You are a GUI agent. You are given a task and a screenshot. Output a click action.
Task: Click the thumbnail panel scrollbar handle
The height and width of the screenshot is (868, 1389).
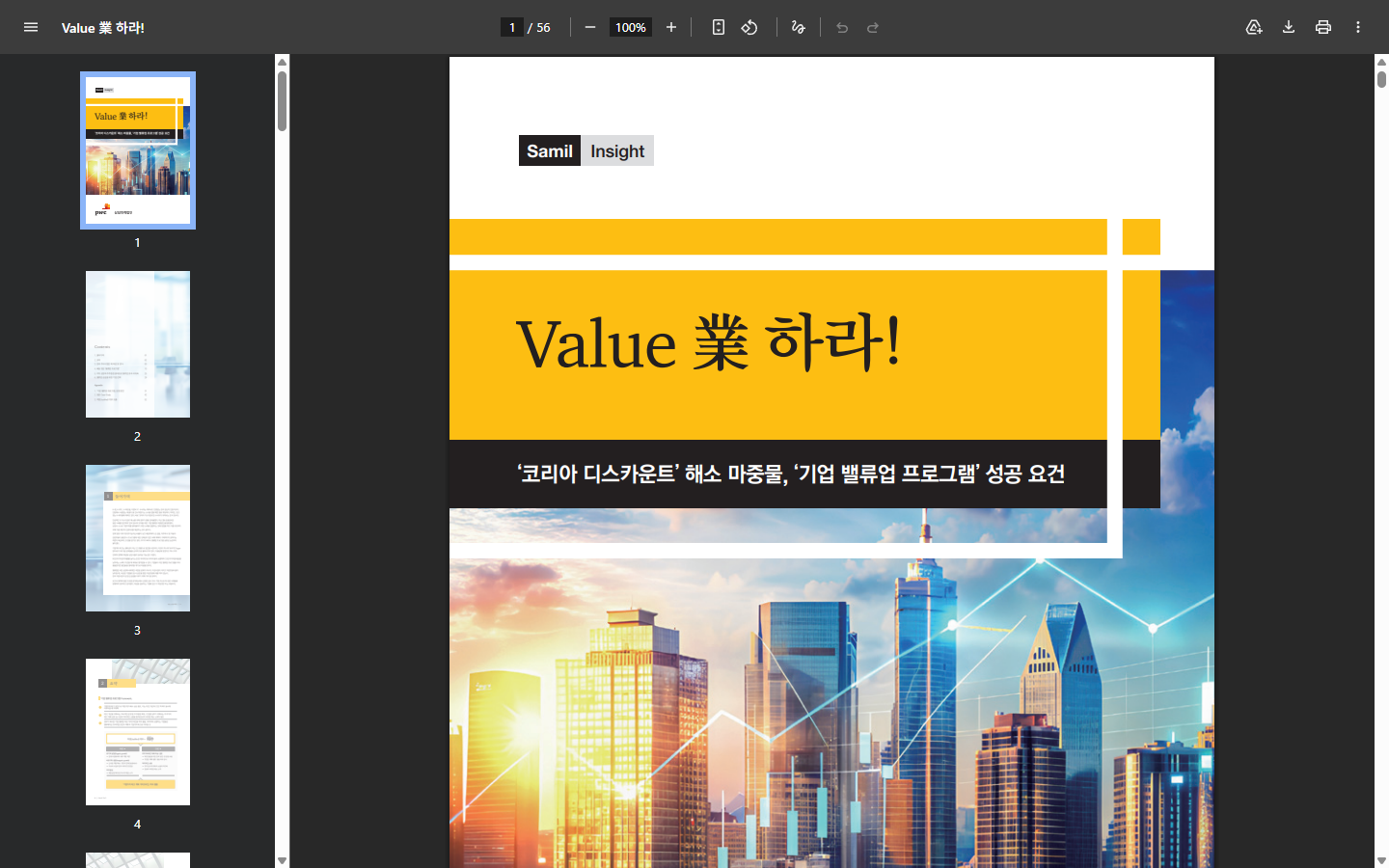(x=282, y=101)
